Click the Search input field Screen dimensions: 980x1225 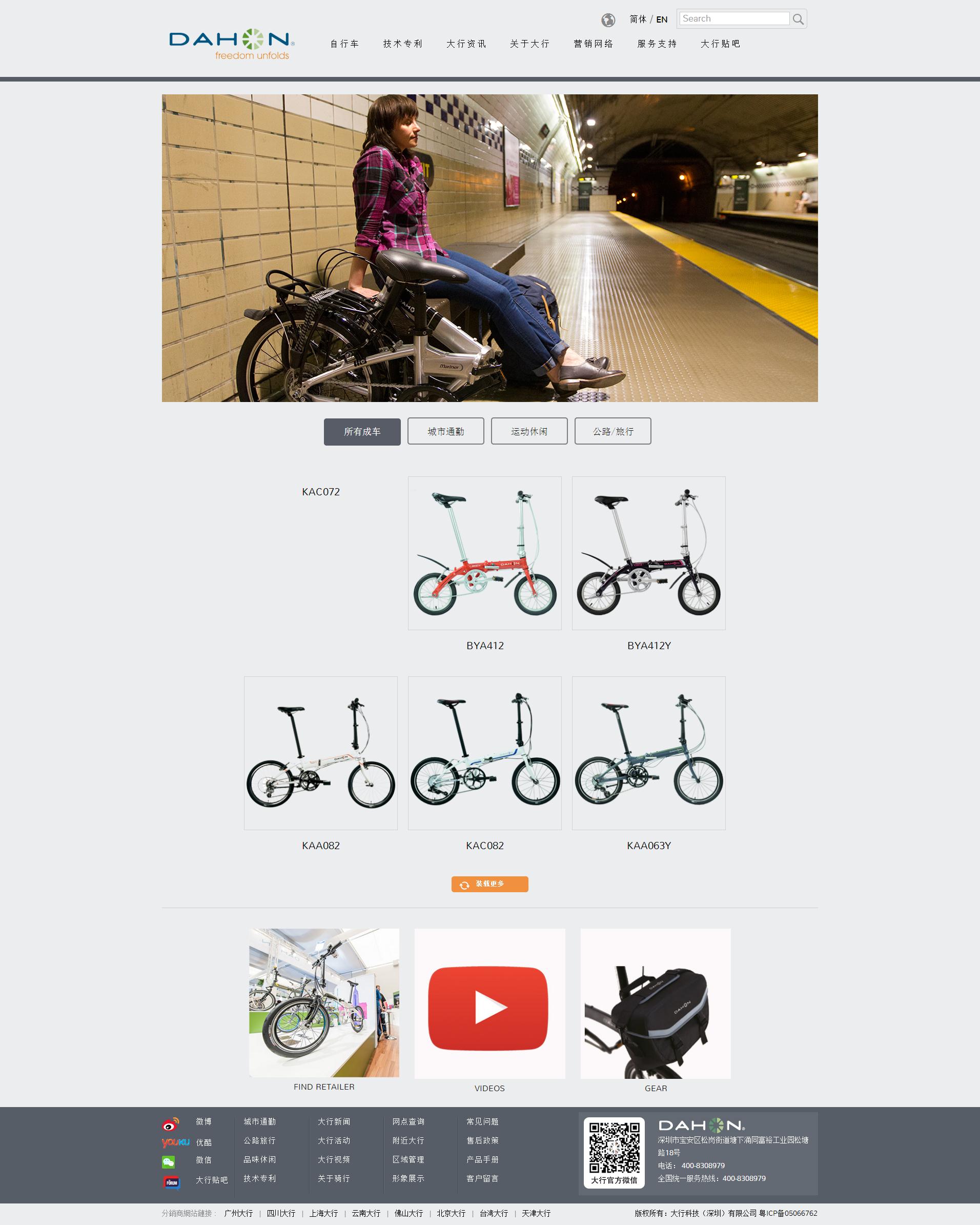(734, 19)
